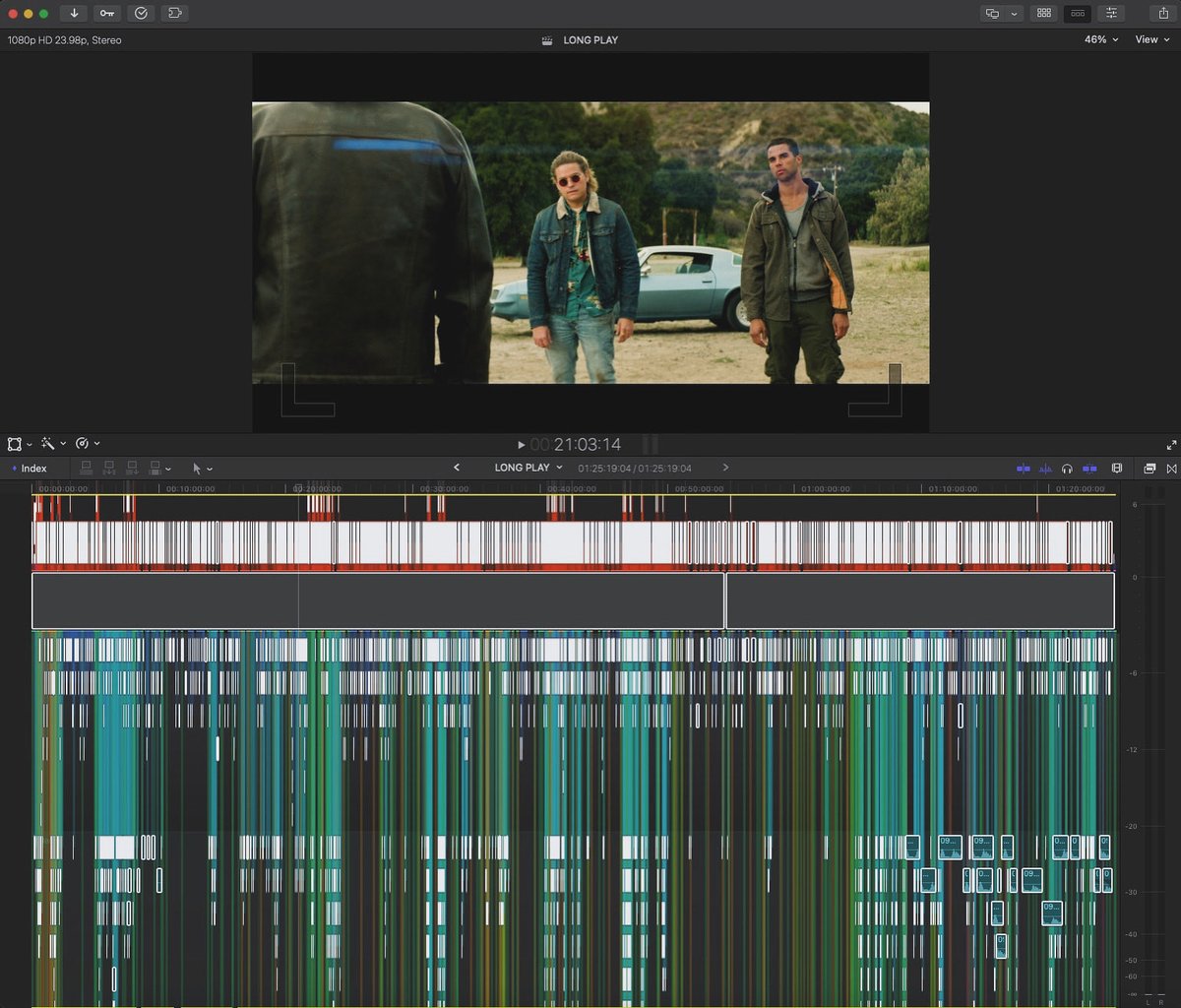Click the clapperboard icon beside LONG PLAY
This screenshot has width=1181, height=1008.
tap(547, 40)
